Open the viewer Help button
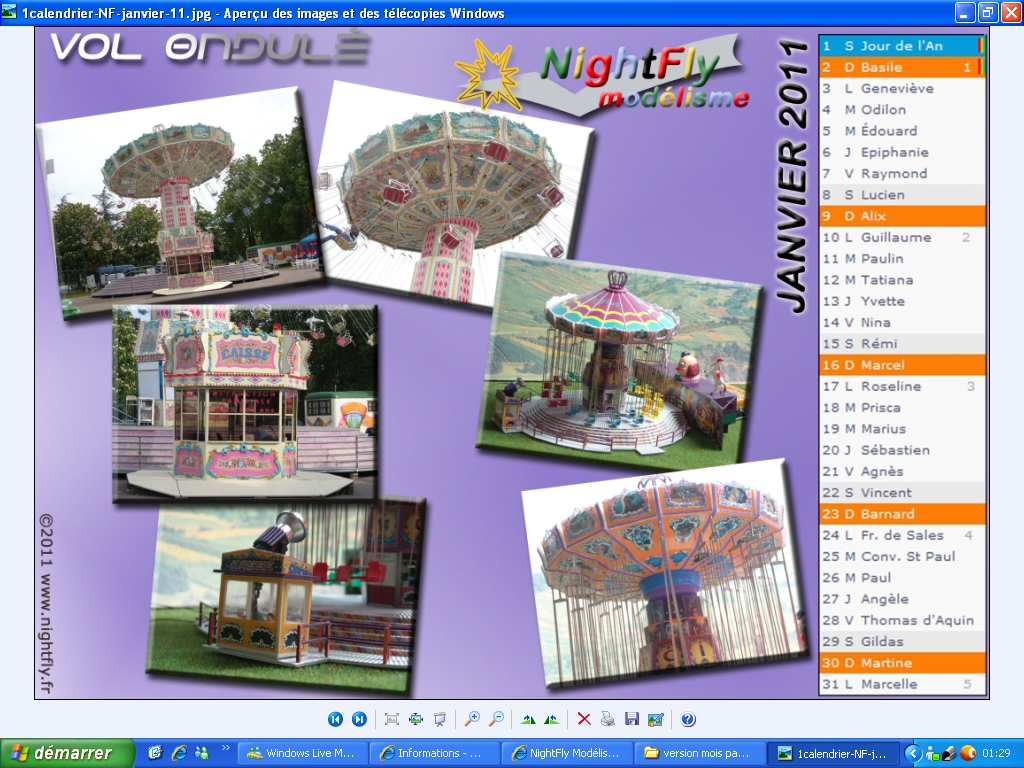This screenshot has height=768, width=1024. point(688,719)
